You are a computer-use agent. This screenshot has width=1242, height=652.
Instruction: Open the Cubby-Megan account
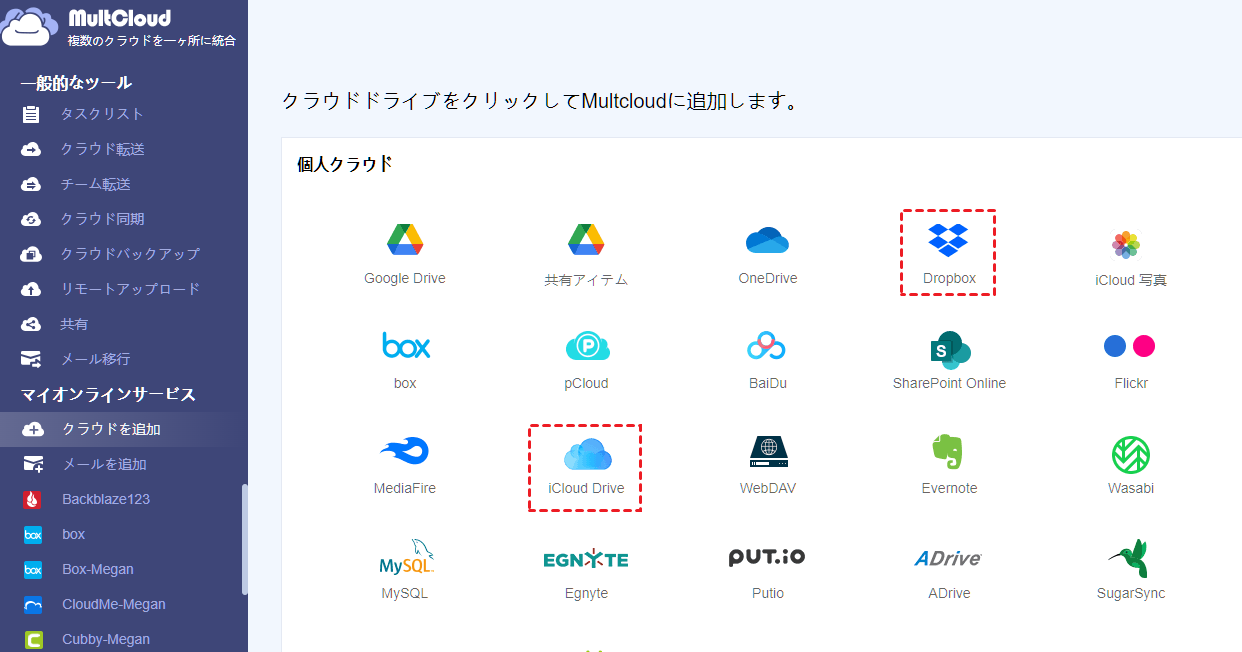[106, 639]
